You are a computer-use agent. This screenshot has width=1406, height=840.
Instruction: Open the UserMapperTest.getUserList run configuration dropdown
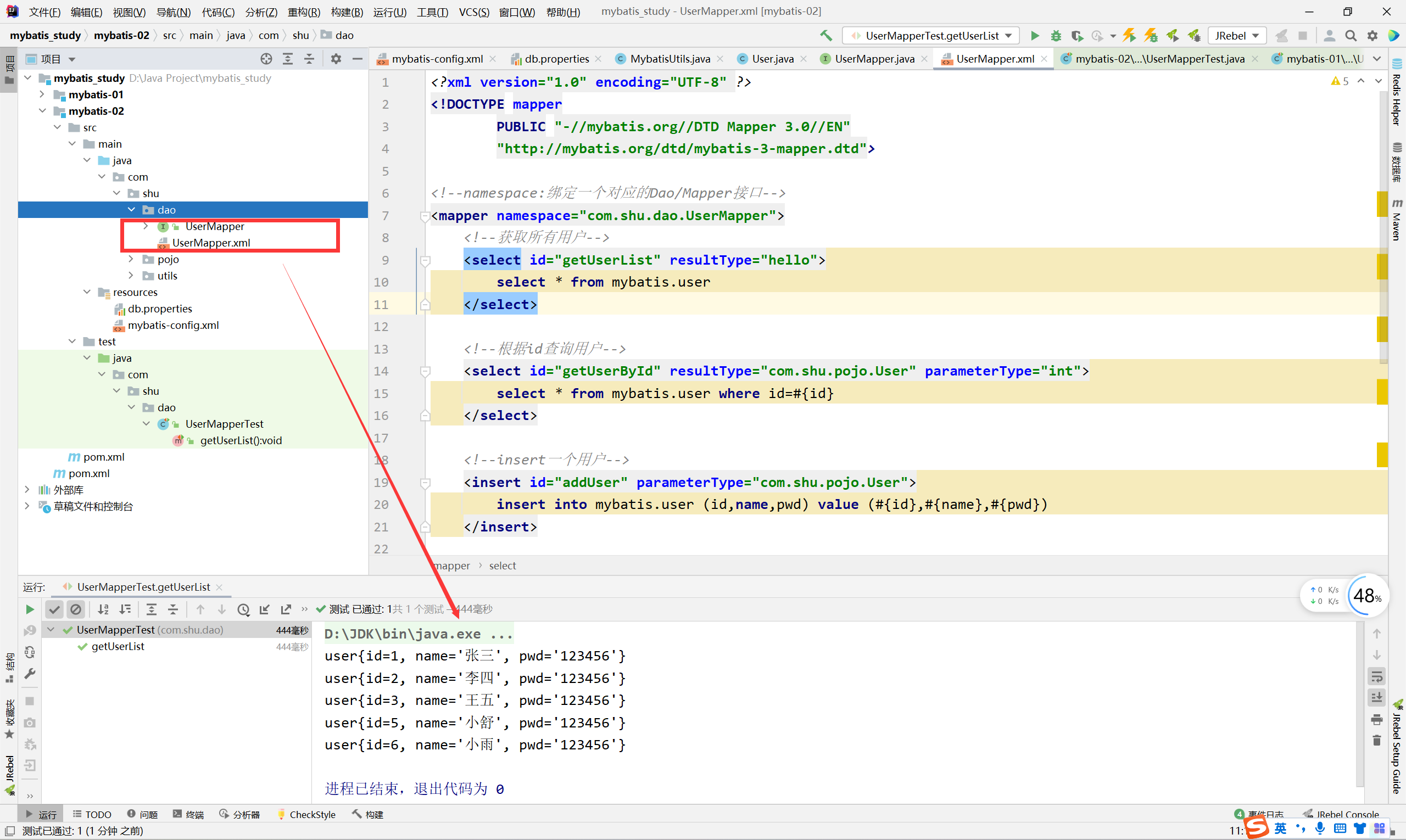pyautogui.click(x=931, y=36)
